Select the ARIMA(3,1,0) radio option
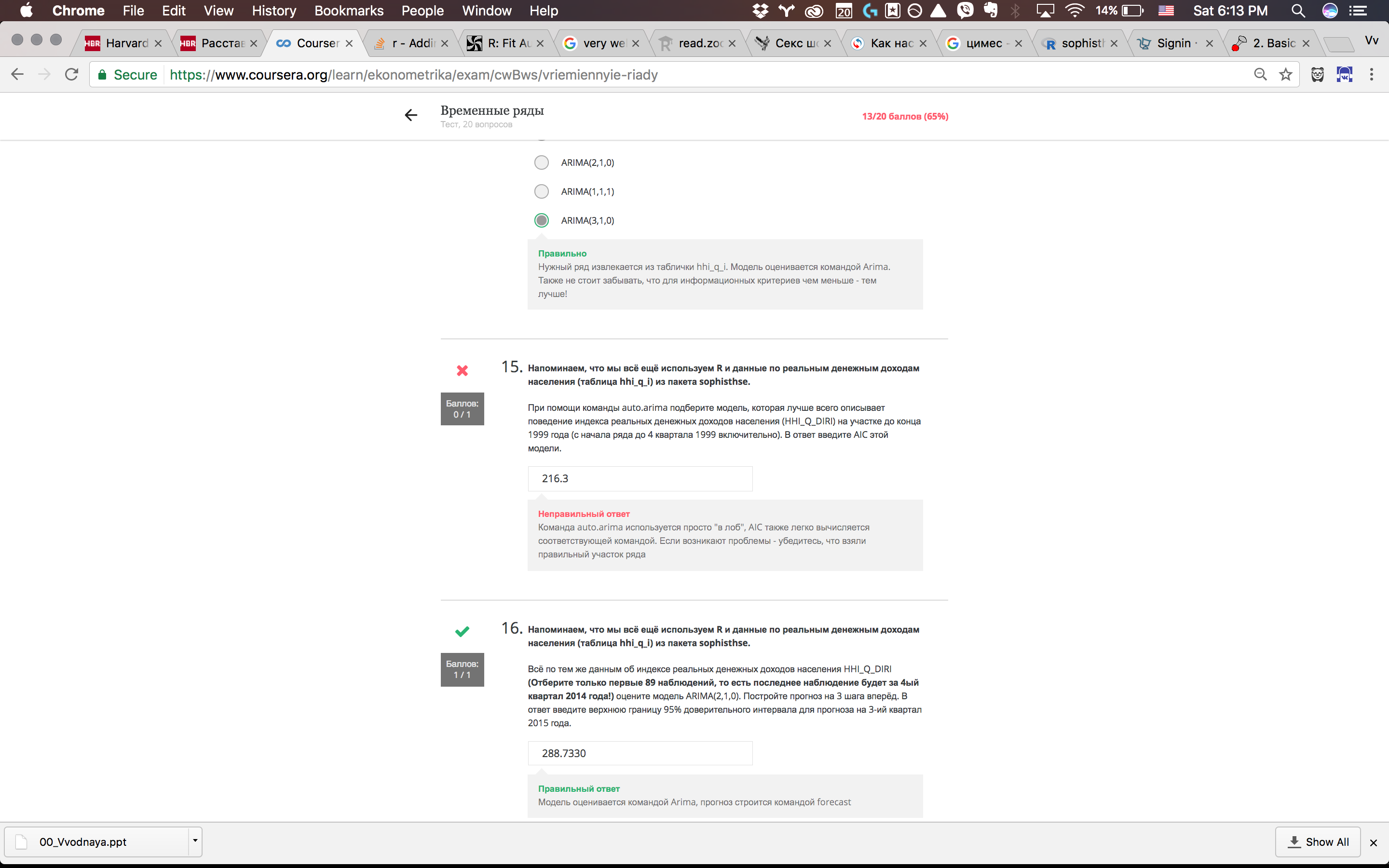Viewport: 1389px width, 868px height. pyautogui.click(x=541, y=220)
